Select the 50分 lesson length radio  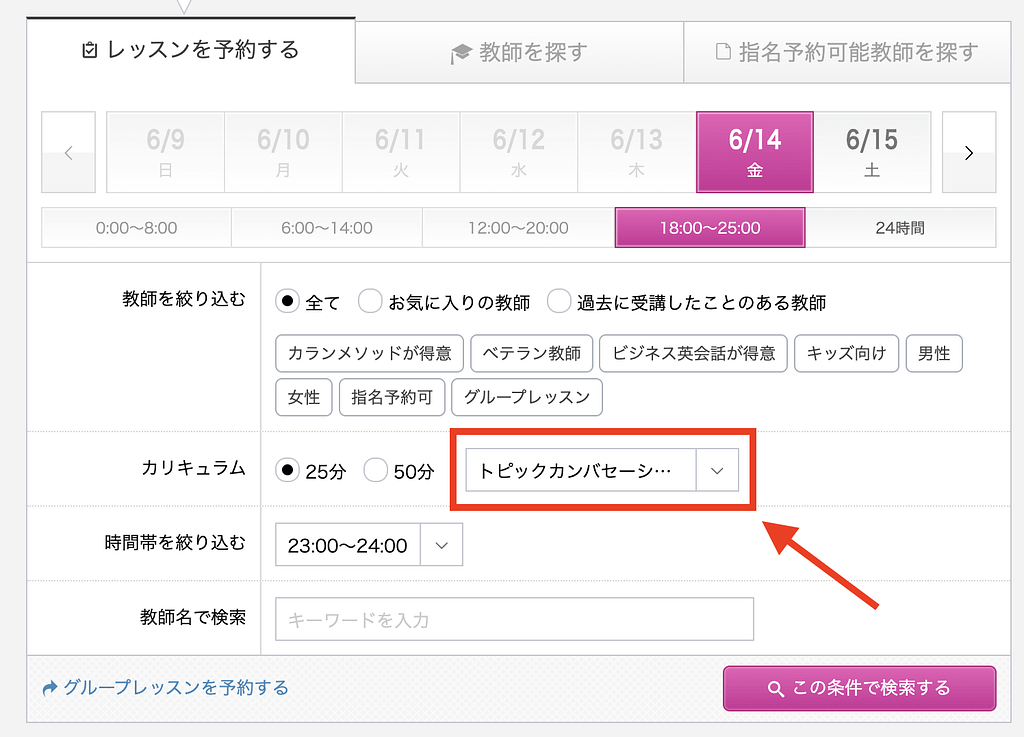tap(375, 470)
